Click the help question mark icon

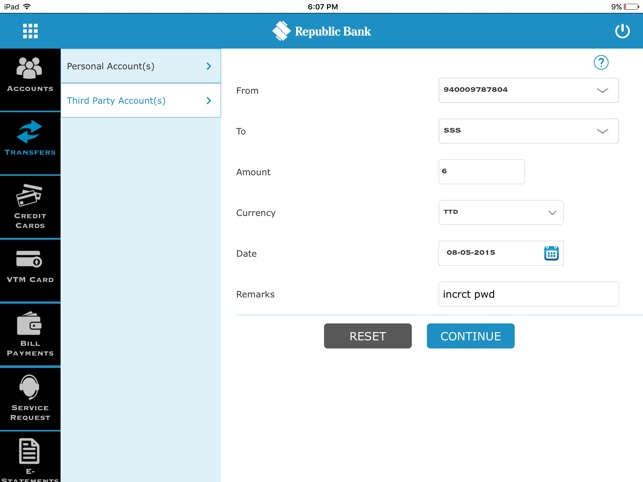click(x=601, y=63)
